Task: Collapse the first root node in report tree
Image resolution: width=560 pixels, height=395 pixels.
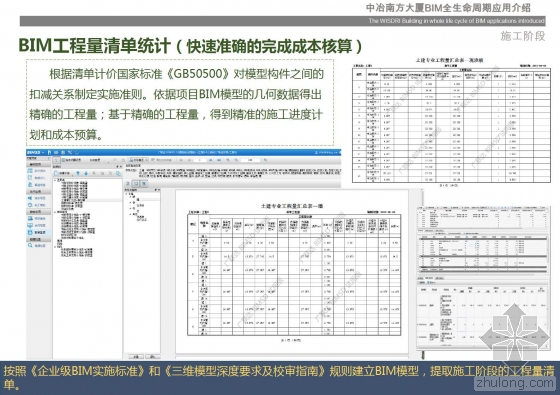Action: coord(55,180)
